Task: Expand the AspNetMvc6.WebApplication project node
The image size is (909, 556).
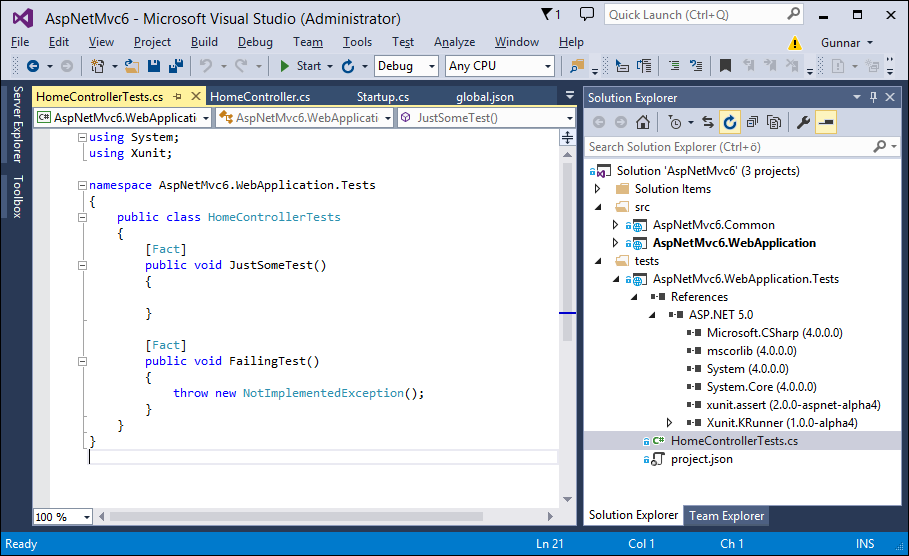Action: (616, 243)
